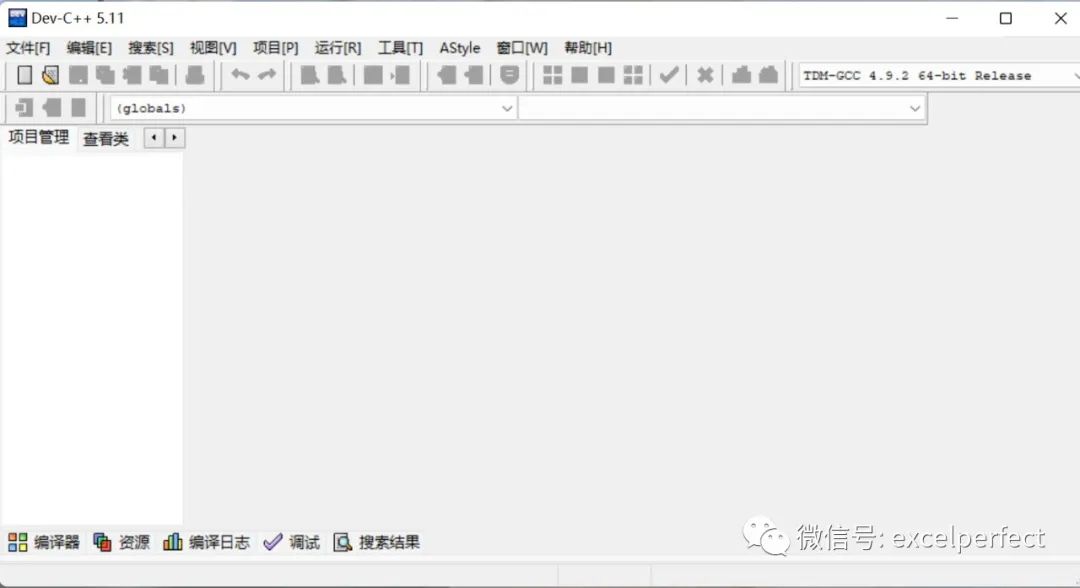1080x588 pixels.
Task: Click the Find toolbar icon
Action: (x=310, y=75)
